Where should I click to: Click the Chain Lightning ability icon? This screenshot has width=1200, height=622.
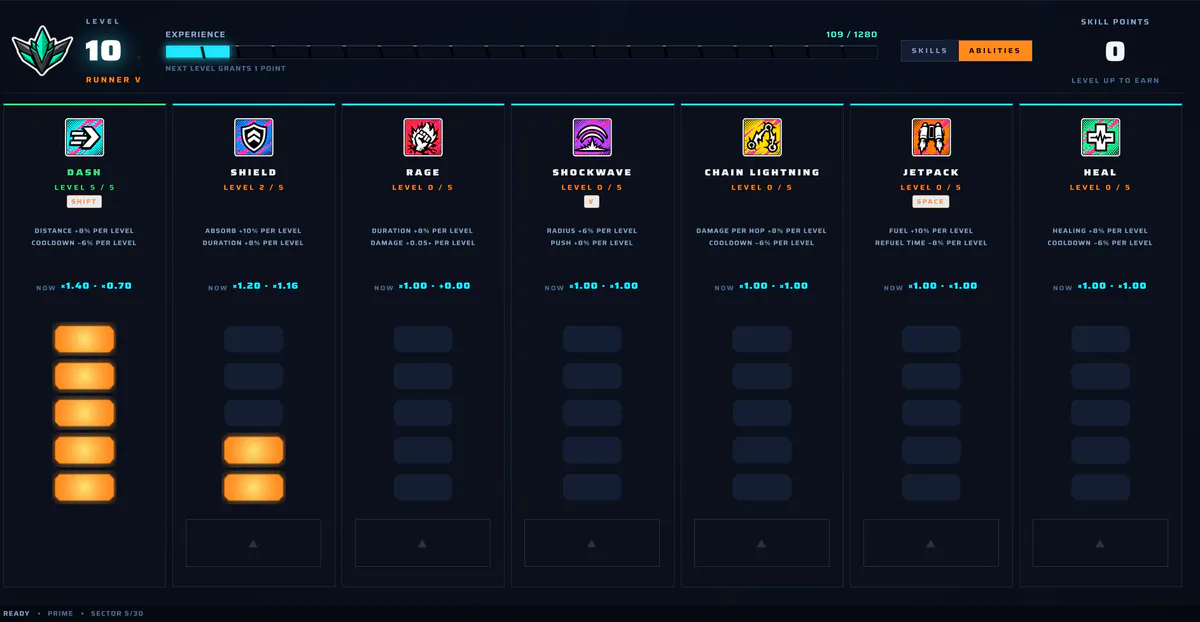click(762, 137)
